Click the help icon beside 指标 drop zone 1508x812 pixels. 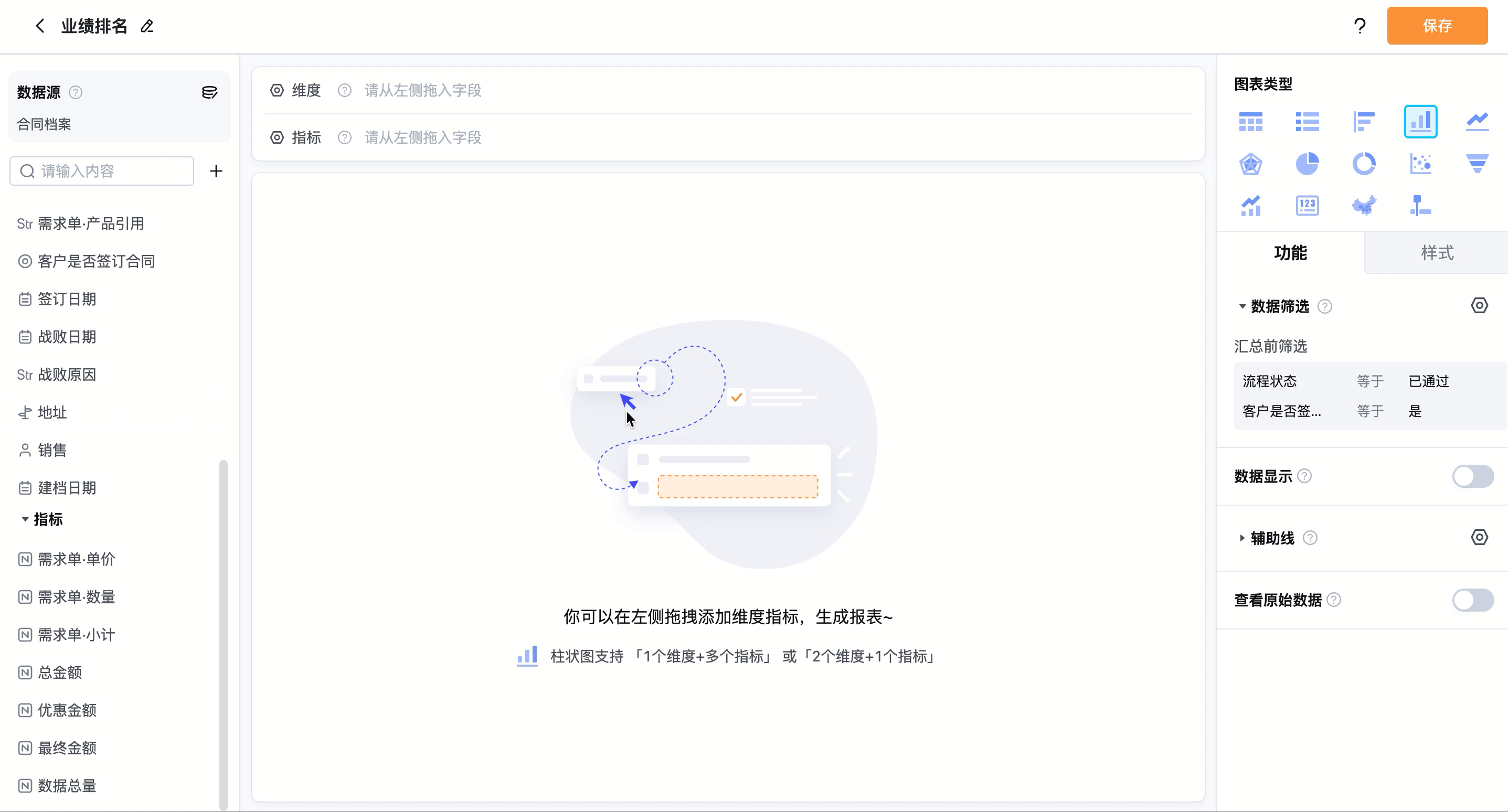(x=345, y=137)
